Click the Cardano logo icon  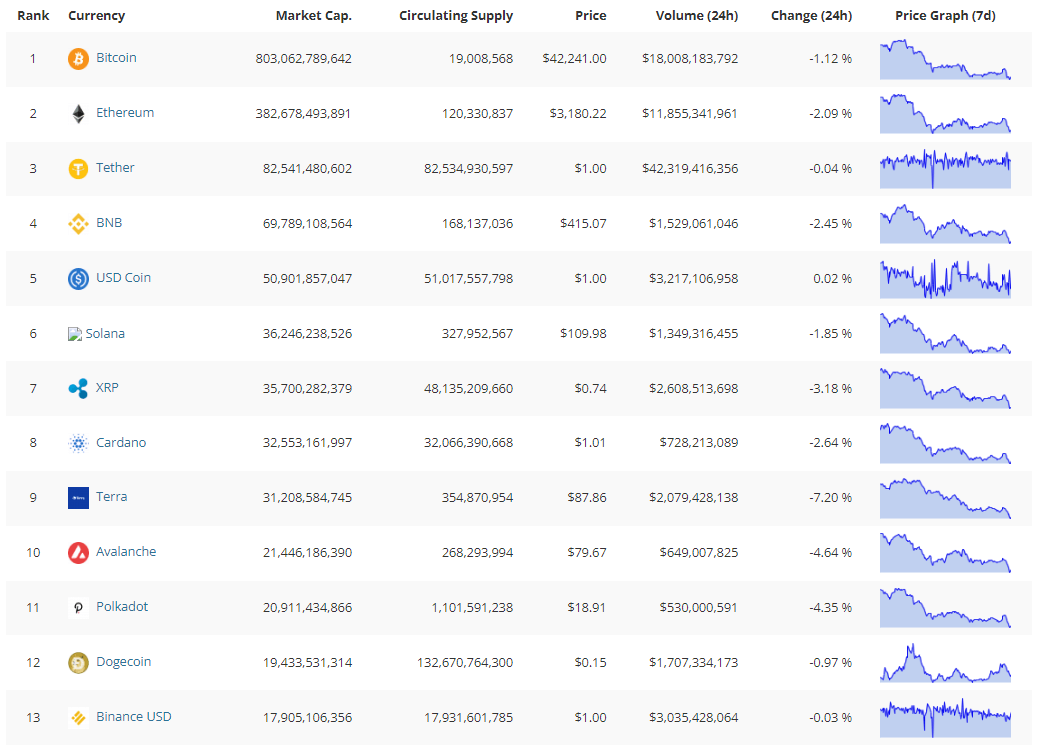(x=78, y=443)
